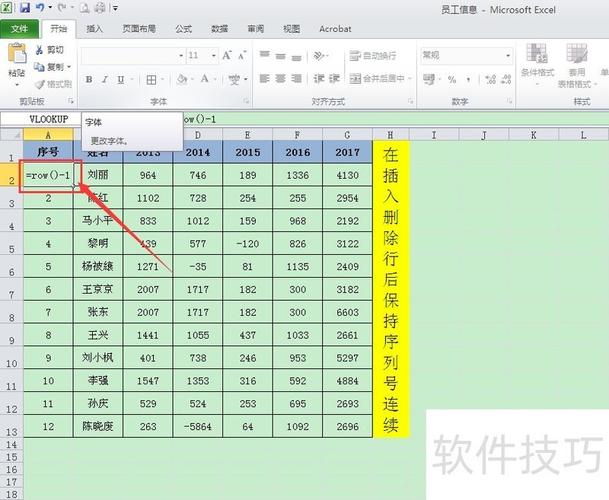This screenshot has height=500, width=609.
Task: Switch to the Formulas ribbon tab
Action: pyautogui.click(x=183, y=29)
